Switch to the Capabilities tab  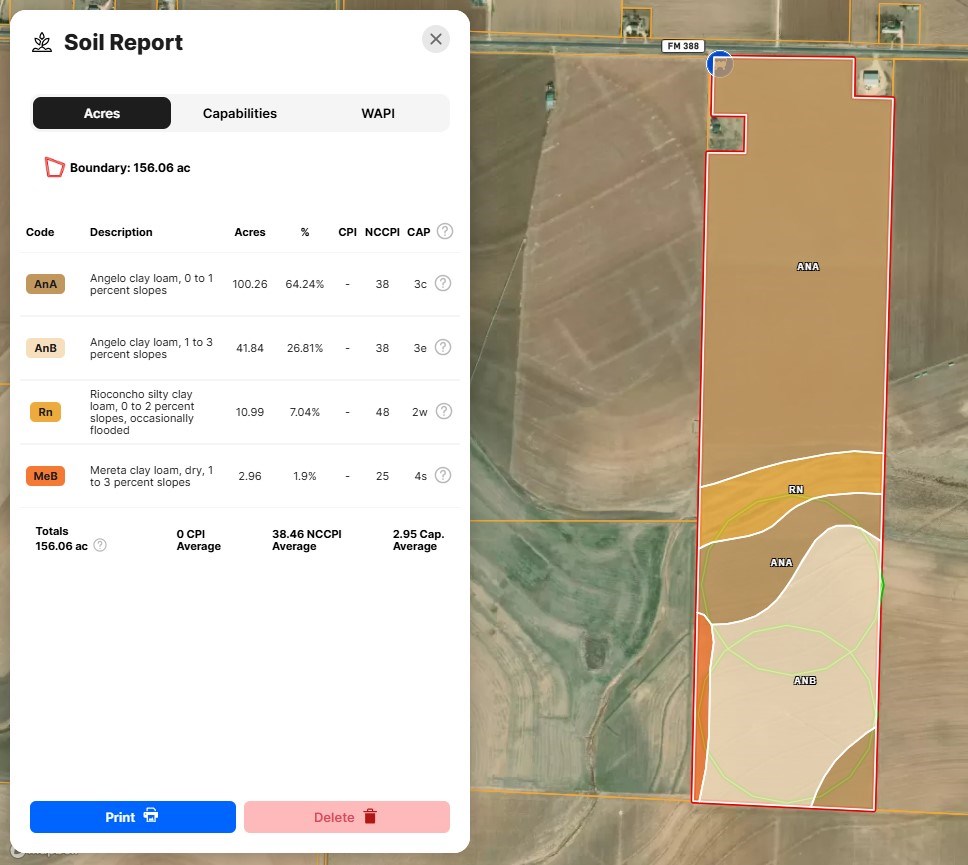pyautogui.click(x=240, y=113)
